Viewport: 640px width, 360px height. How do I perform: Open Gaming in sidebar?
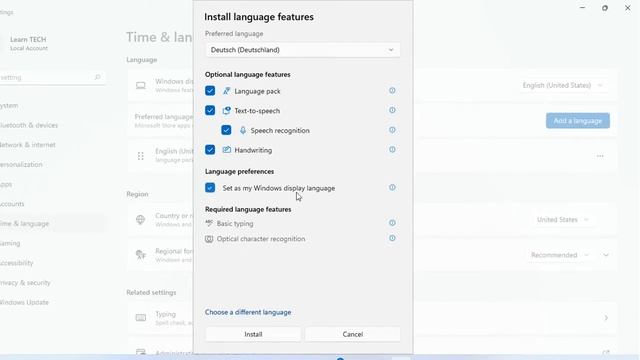pyautogui.click(x=10, y=243)
